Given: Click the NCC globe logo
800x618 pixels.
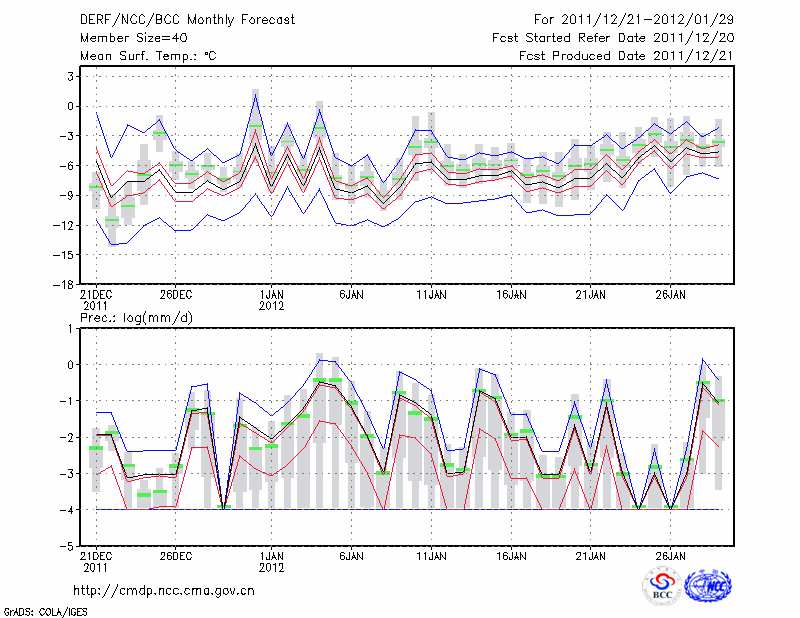Looking at the screenshot, I should 706,586.
